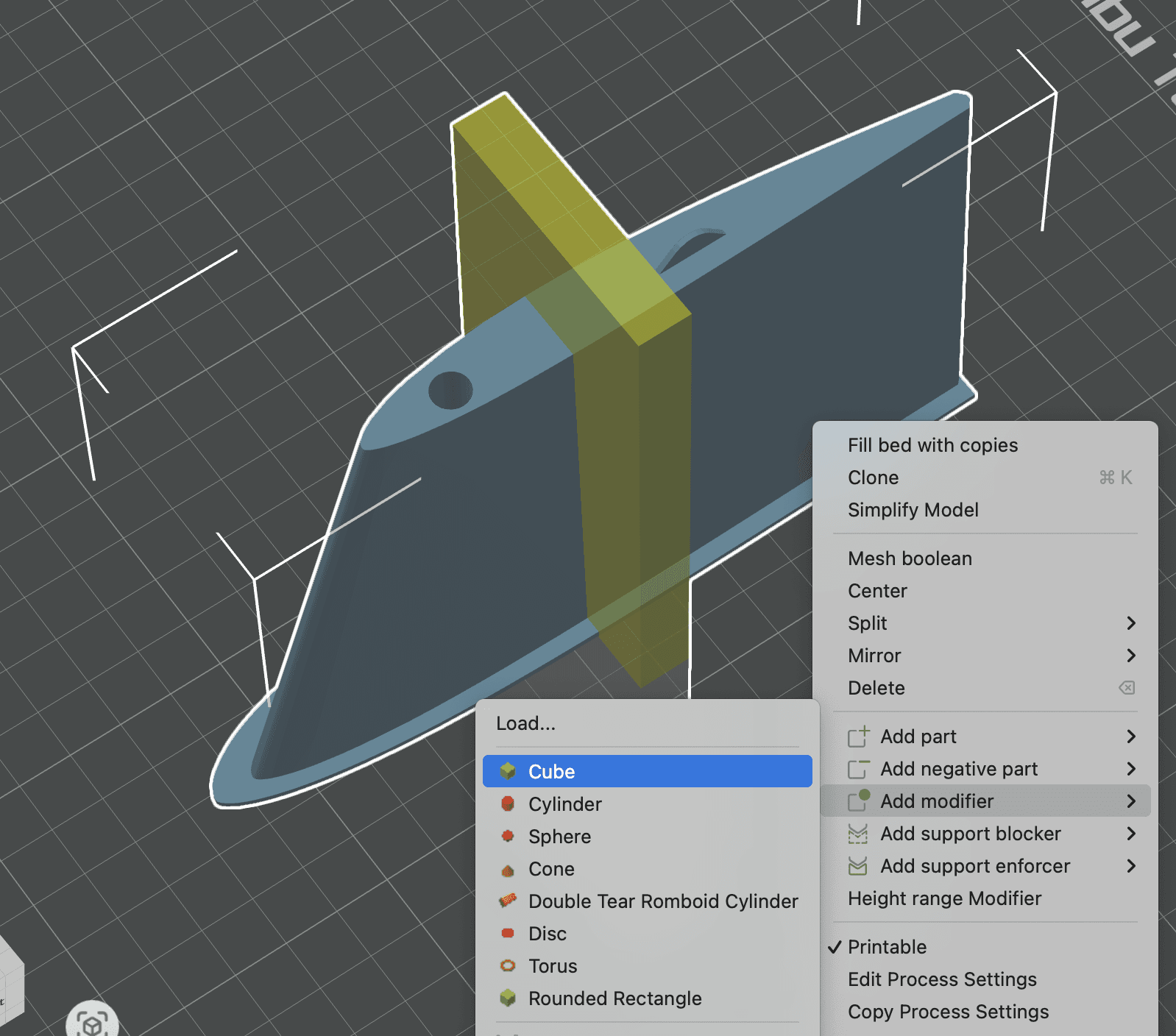Expand the Add support blocker submenu
This screenshot has width=1176, height=1036.
click(x=985, y=833)
